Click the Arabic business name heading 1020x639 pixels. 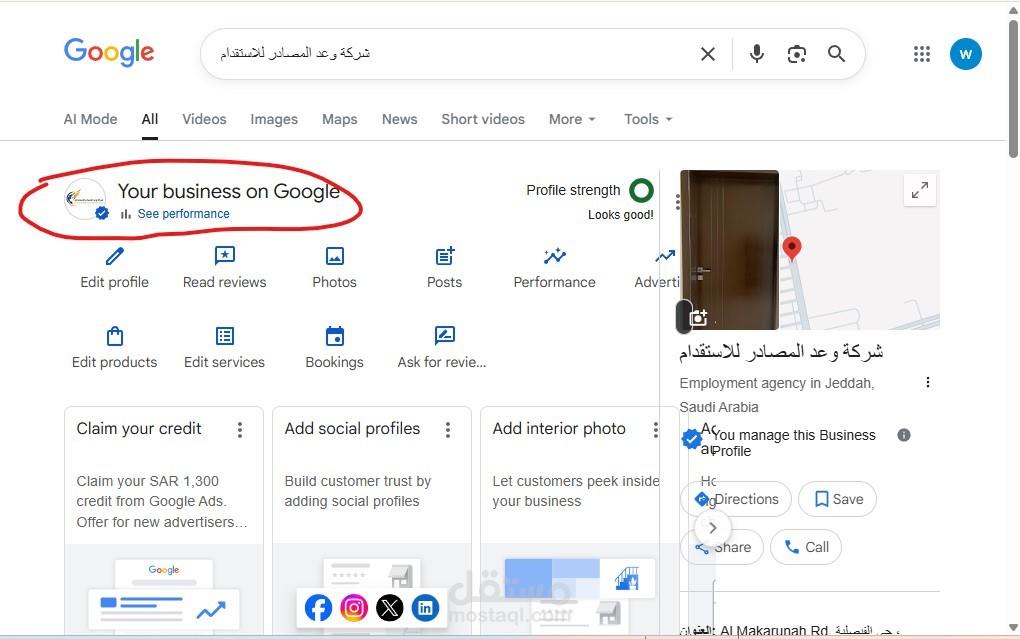(x=781, y=352)
